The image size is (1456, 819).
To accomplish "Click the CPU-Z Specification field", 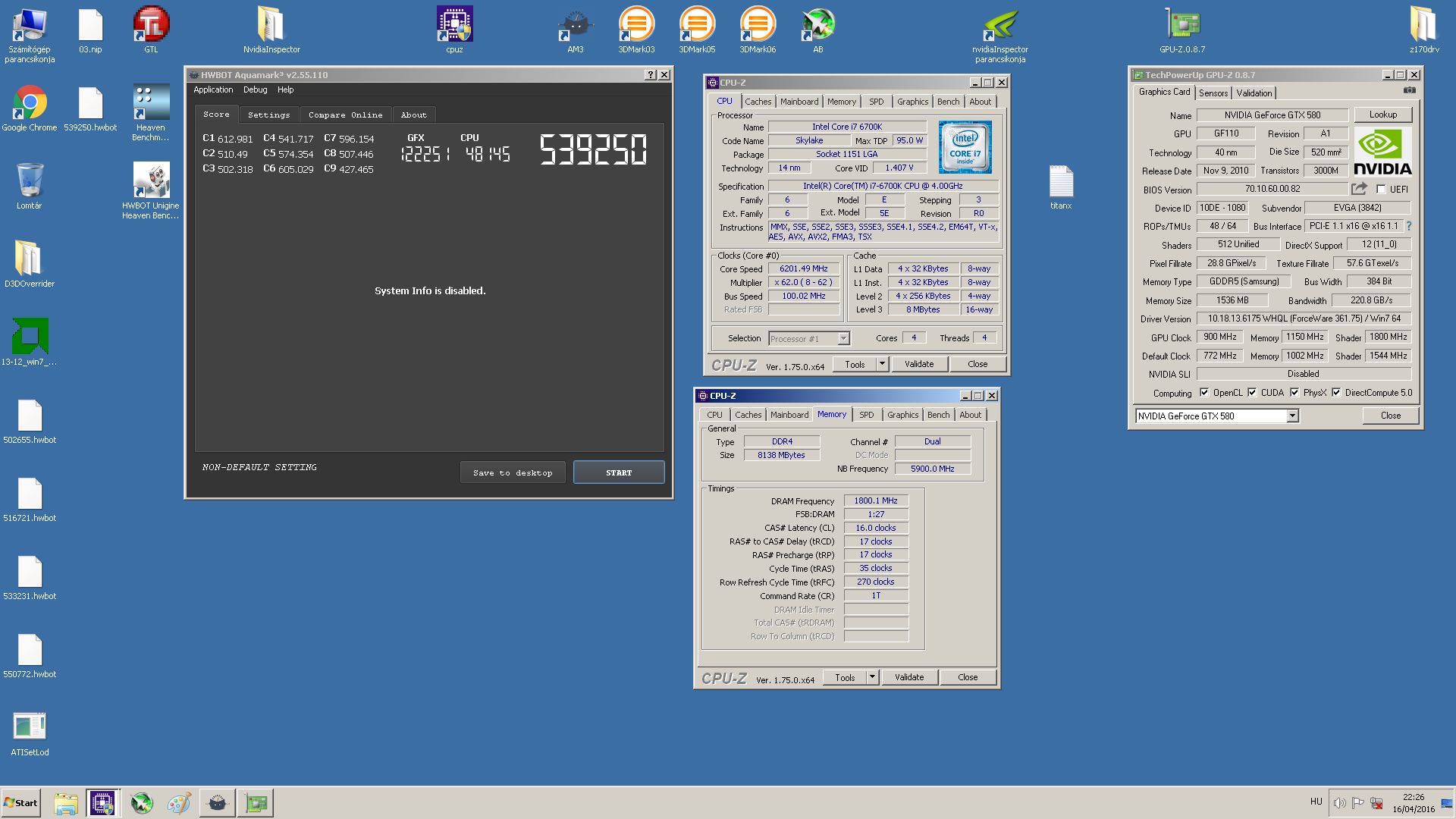I will [883, 186].
